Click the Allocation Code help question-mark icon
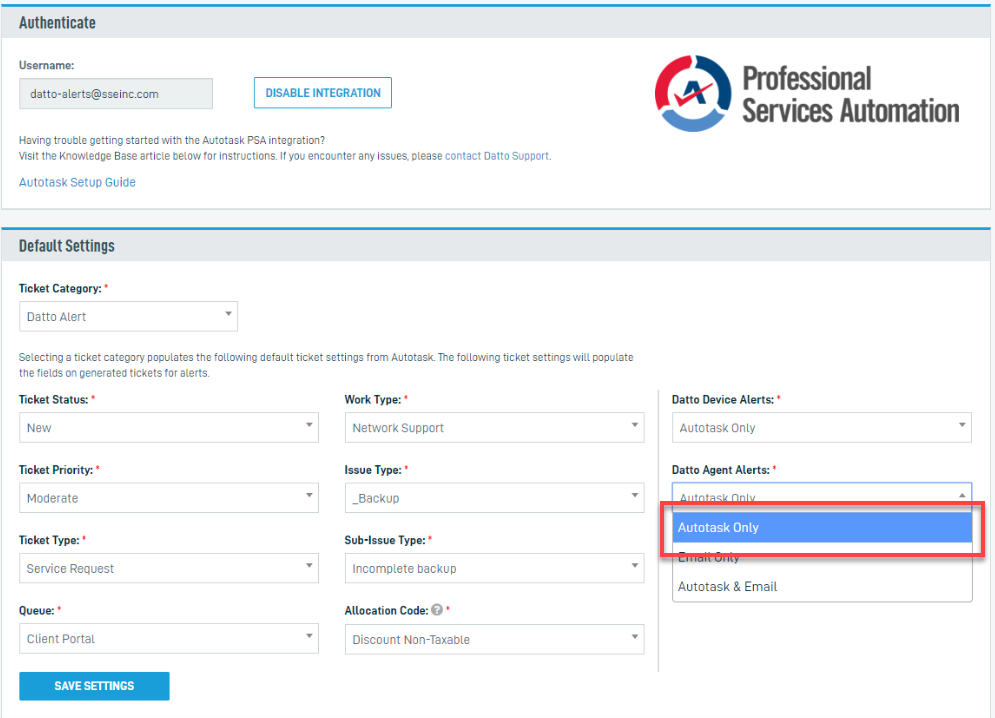 [x=437, y=609]
